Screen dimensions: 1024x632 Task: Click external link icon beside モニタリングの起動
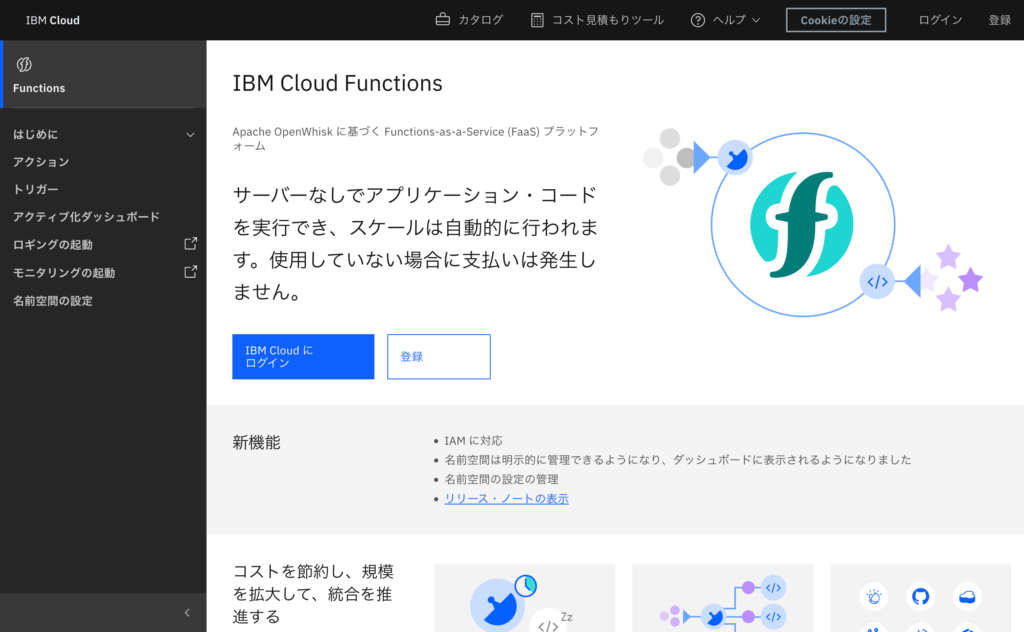click(x=190, y=271)
